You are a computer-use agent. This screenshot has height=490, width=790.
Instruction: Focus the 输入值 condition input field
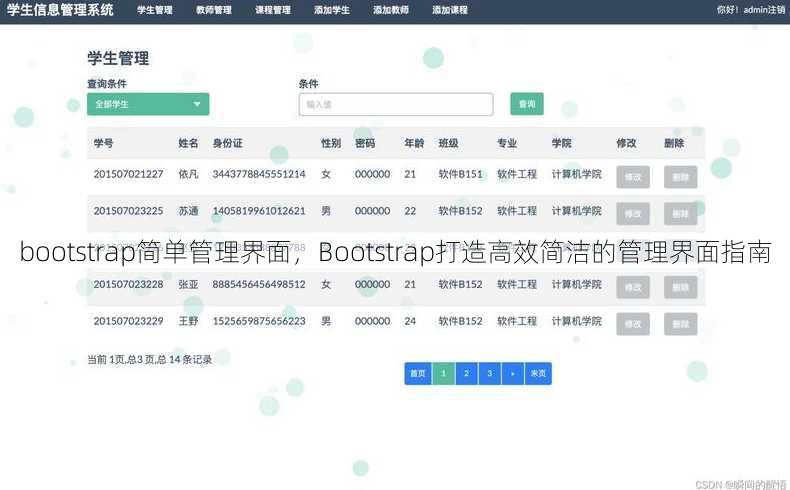pyautogui.click(x=396, y=104)
